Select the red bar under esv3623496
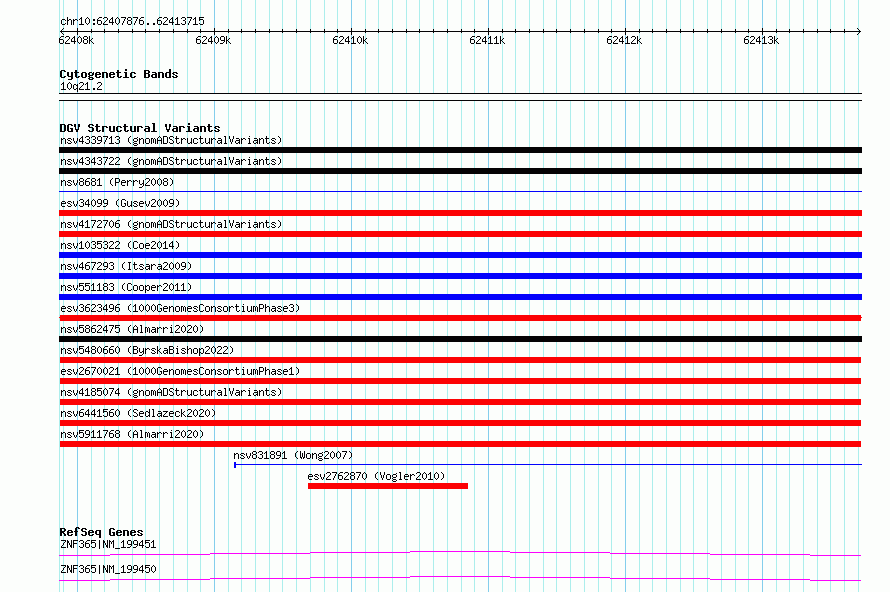This screenshot has width=890, height=592. 460,318
